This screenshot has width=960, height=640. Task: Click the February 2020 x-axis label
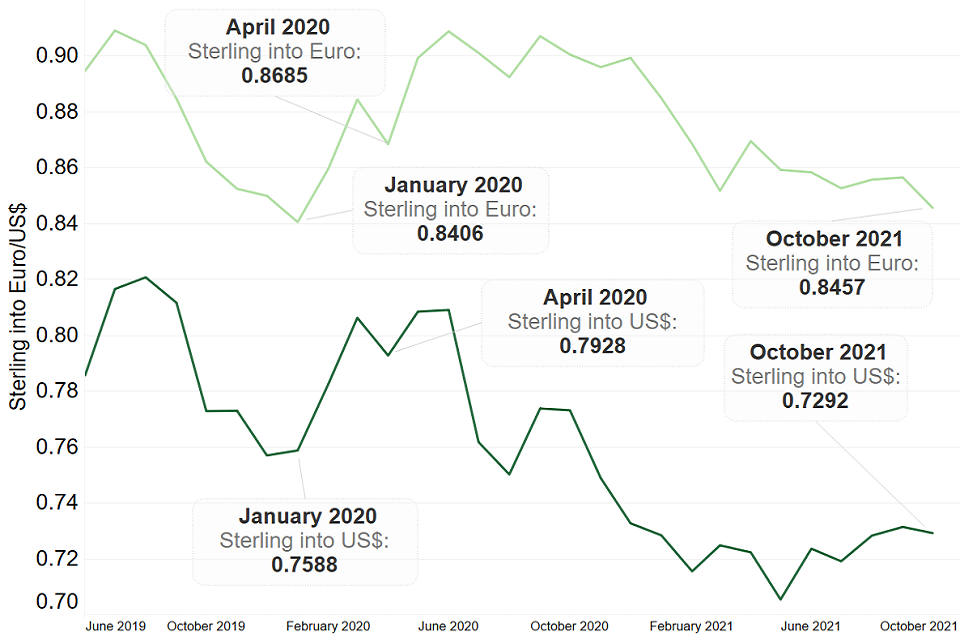tap(328, 627)
